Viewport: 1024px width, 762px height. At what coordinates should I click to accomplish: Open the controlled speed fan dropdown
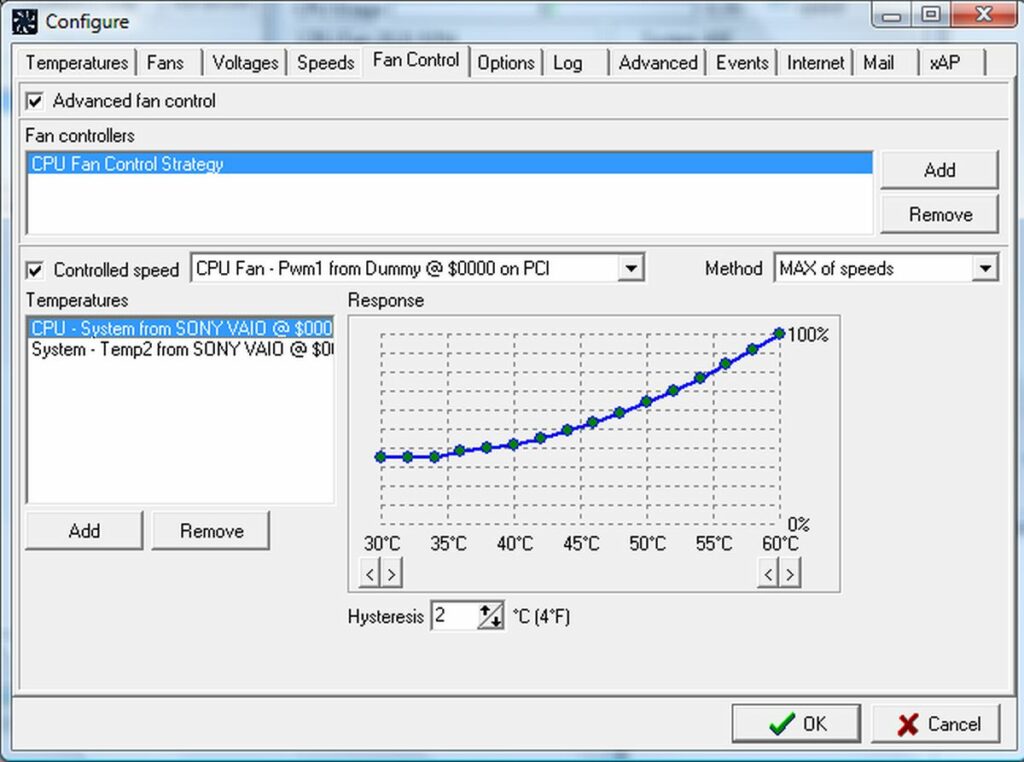click(631, 269)
